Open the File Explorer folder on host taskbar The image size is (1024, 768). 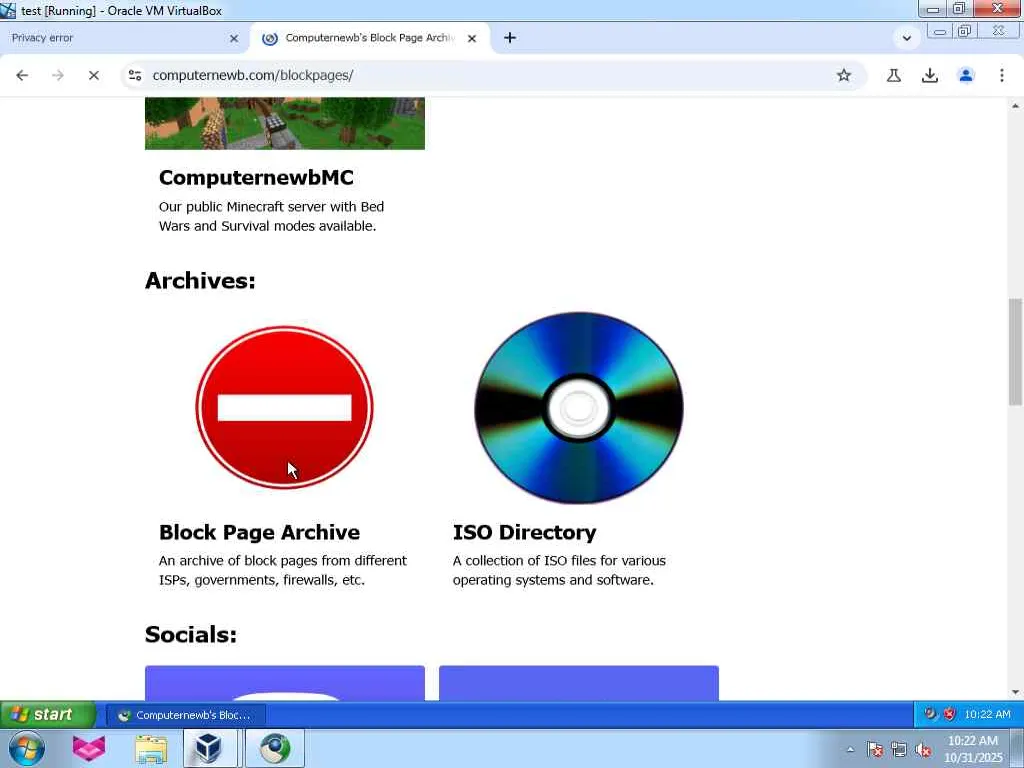(x=151, y=749)
